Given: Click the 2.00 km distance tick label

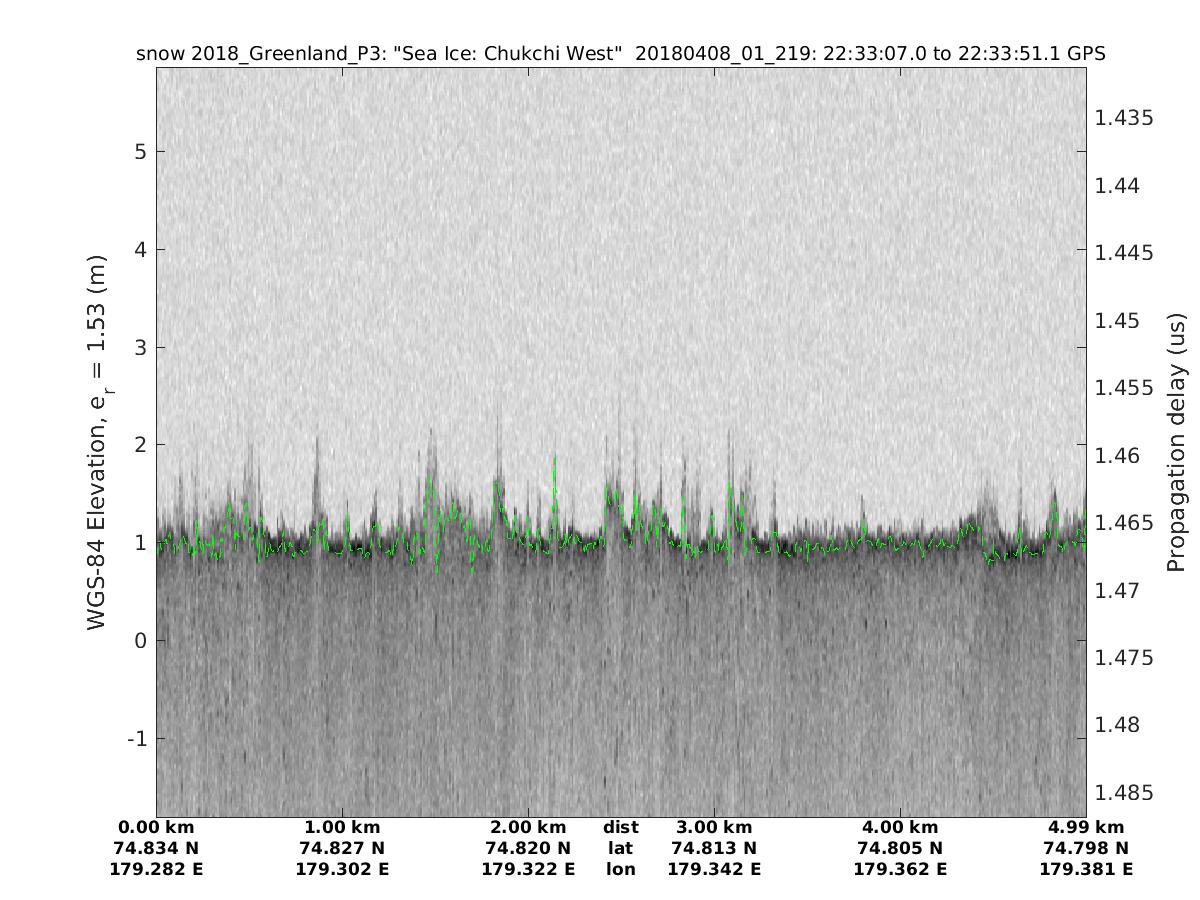Looking at the screenshot, I should 528,827.
